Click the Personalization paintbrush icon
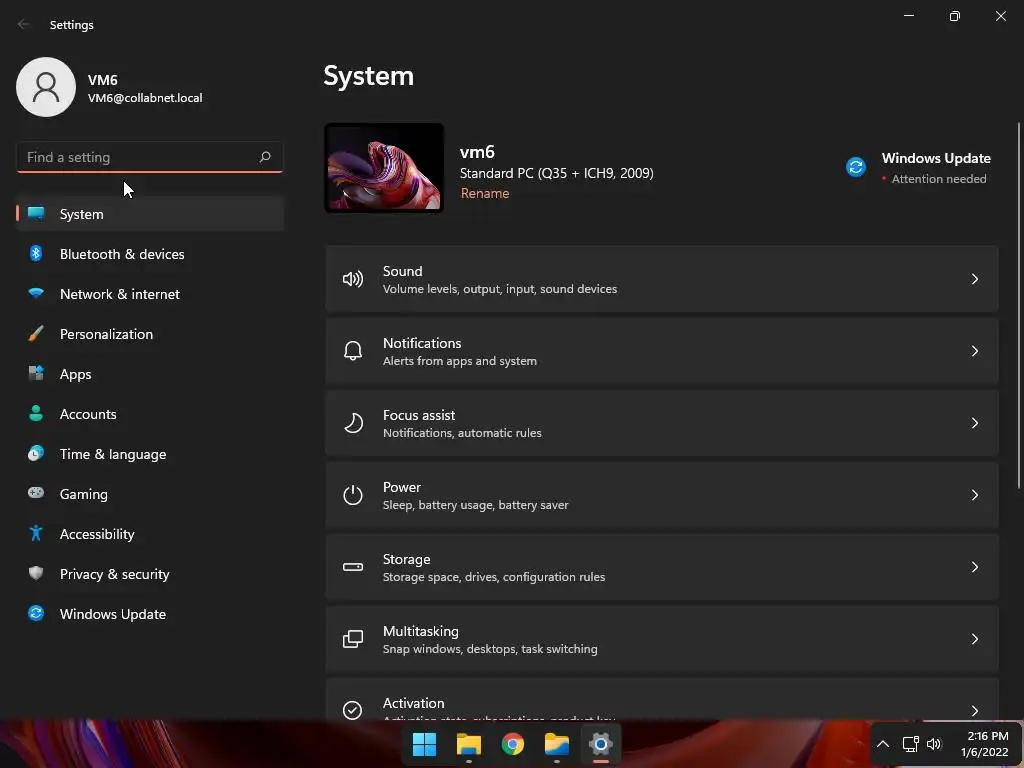1024x768 pixels. point(36,334)
